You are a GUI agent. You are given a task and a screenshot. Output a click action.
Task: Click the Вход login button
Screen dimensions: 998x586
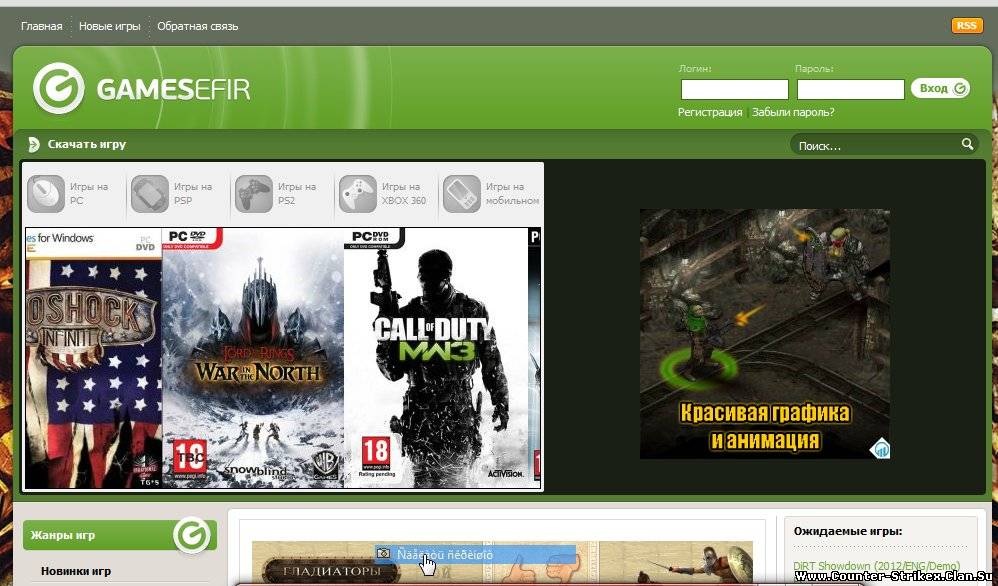point(940,88)
